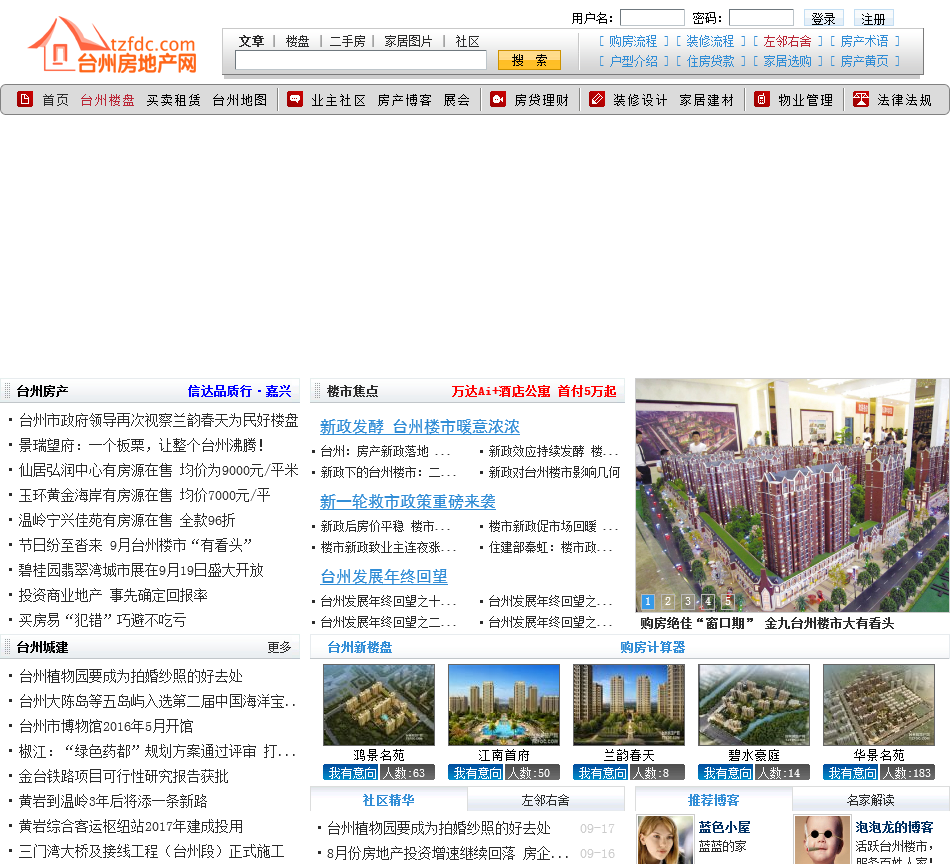
Task: Open the 蓝色小屋 blog avatar photo
Action: (665, 840)
